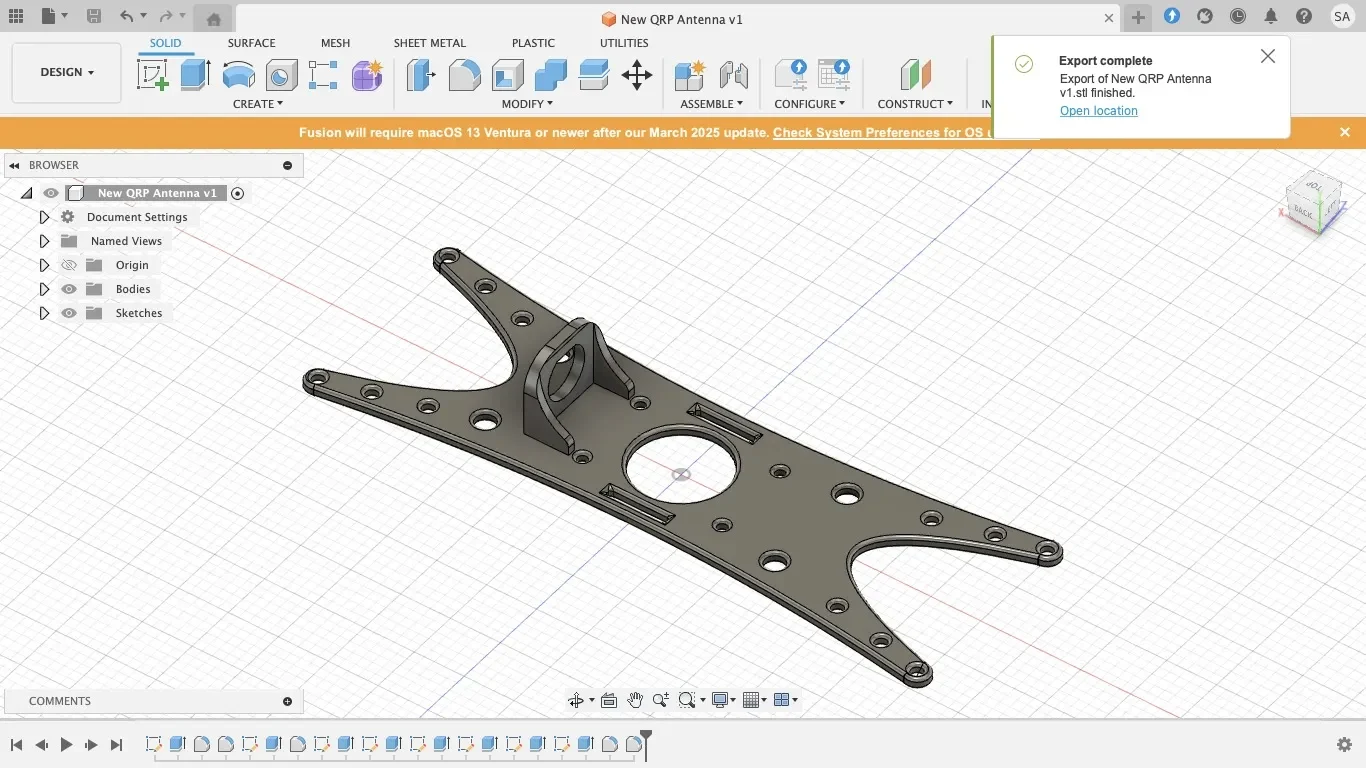Select the Joint tool
The height and width of the screenshot is (768, 1366).
(x=733, y=75)
